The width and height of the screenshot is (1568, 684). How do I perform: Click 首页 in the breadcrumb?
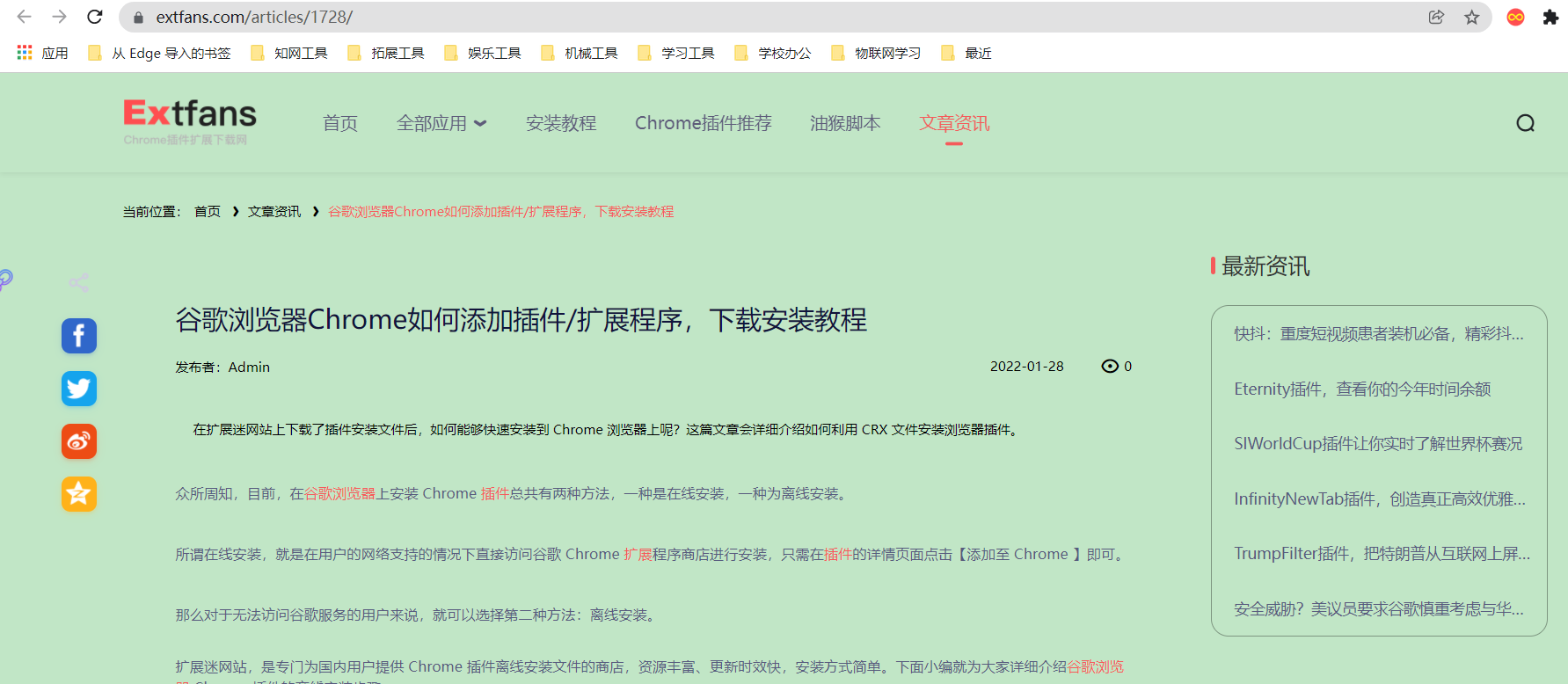(208, 211)
